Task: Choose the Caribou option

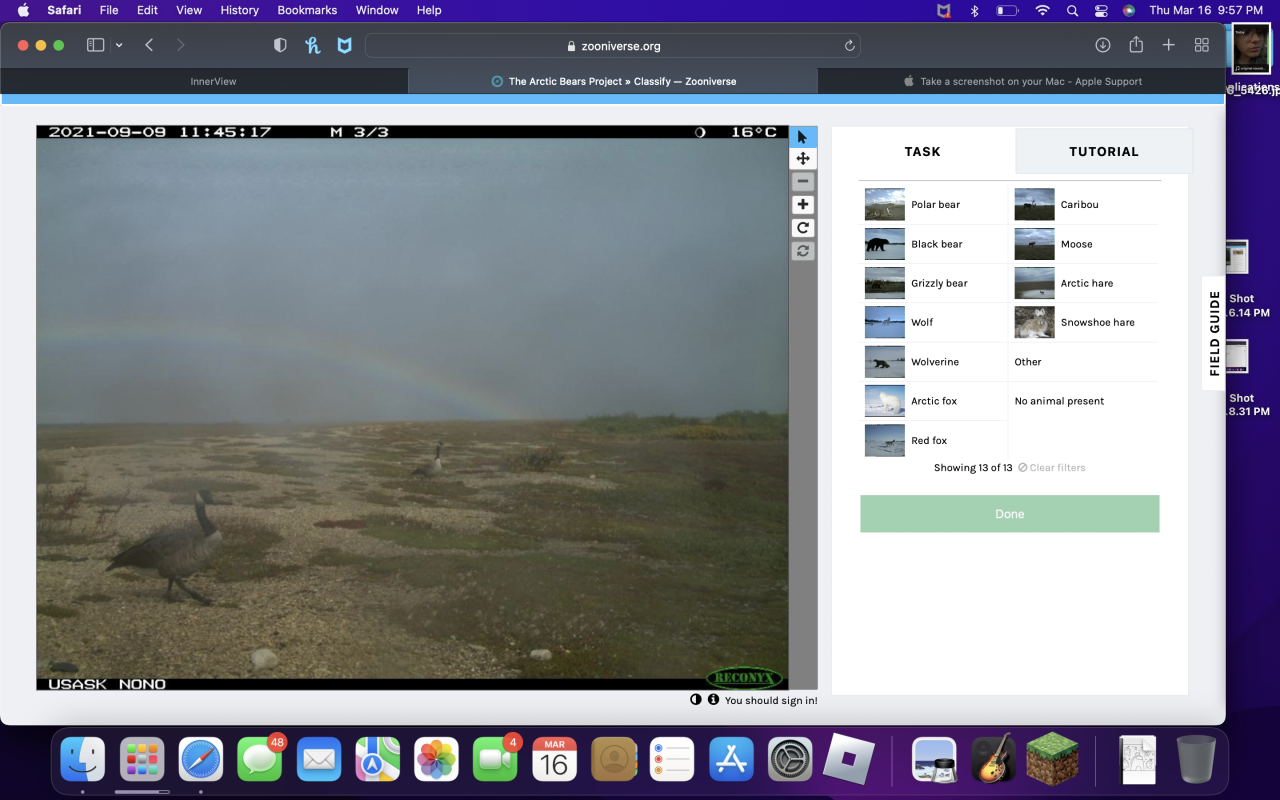Action: coord(1084,204)
